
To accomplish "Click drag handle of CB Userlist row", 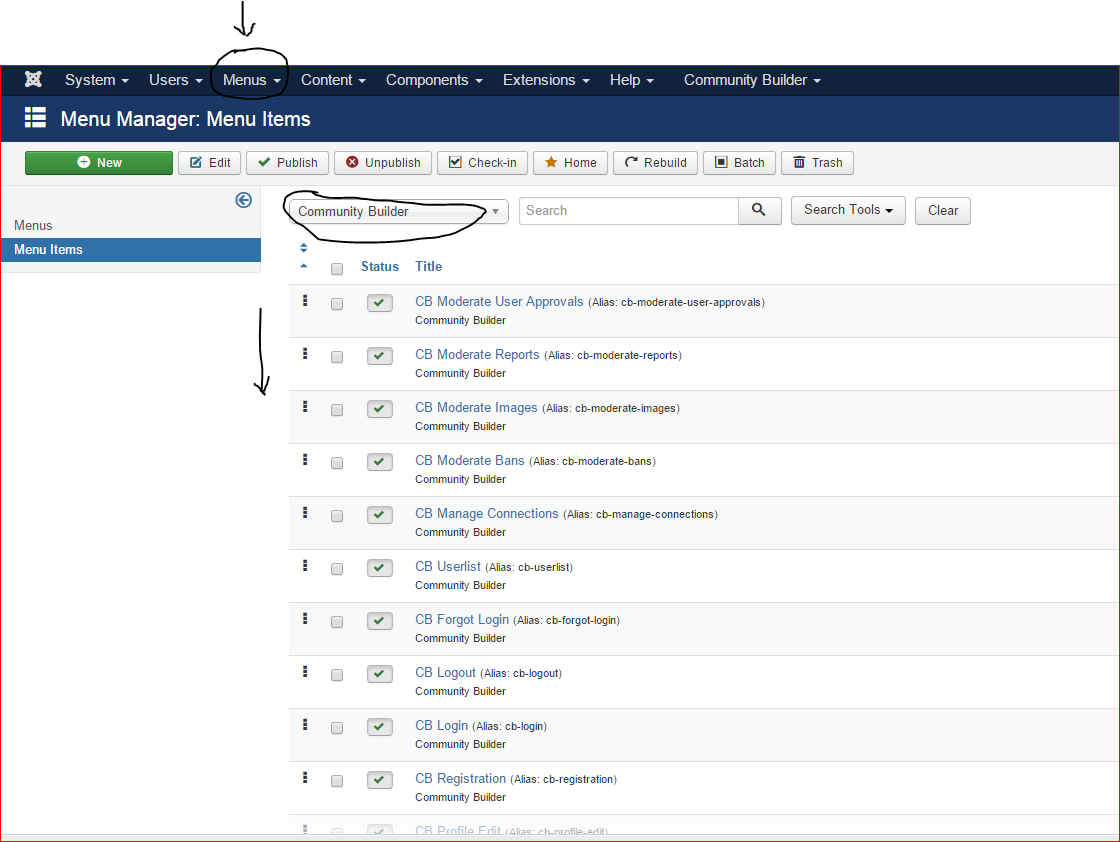I will tap(305, 566).
